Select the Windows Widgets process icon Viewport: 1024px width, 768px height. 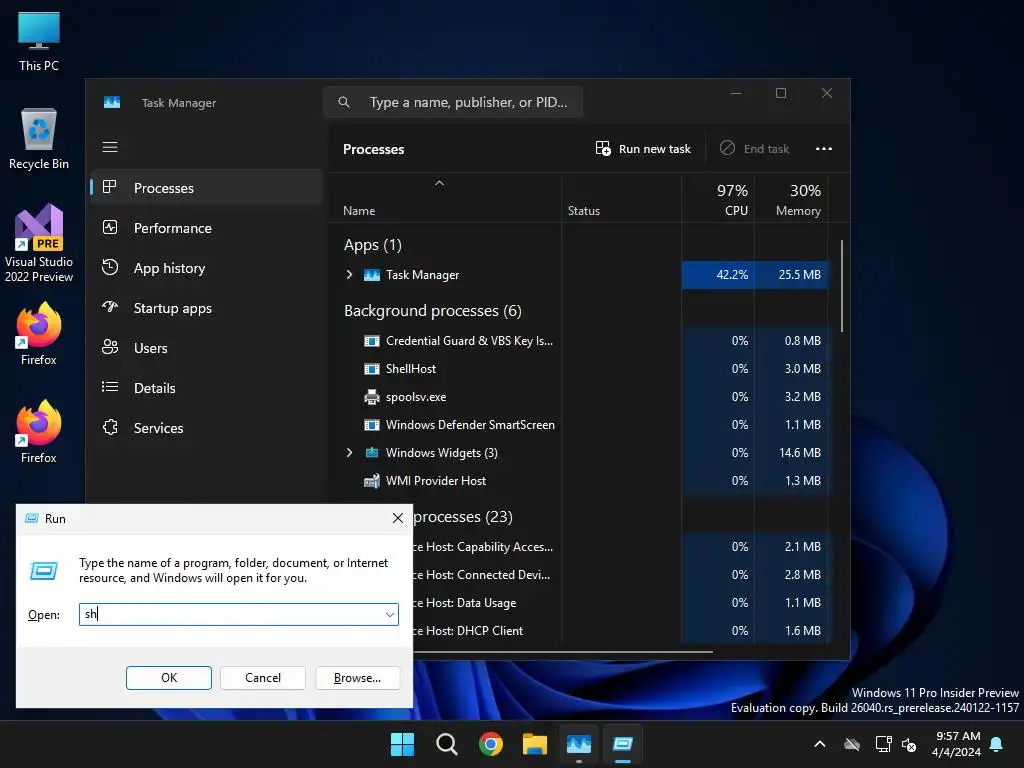[372, 453]
